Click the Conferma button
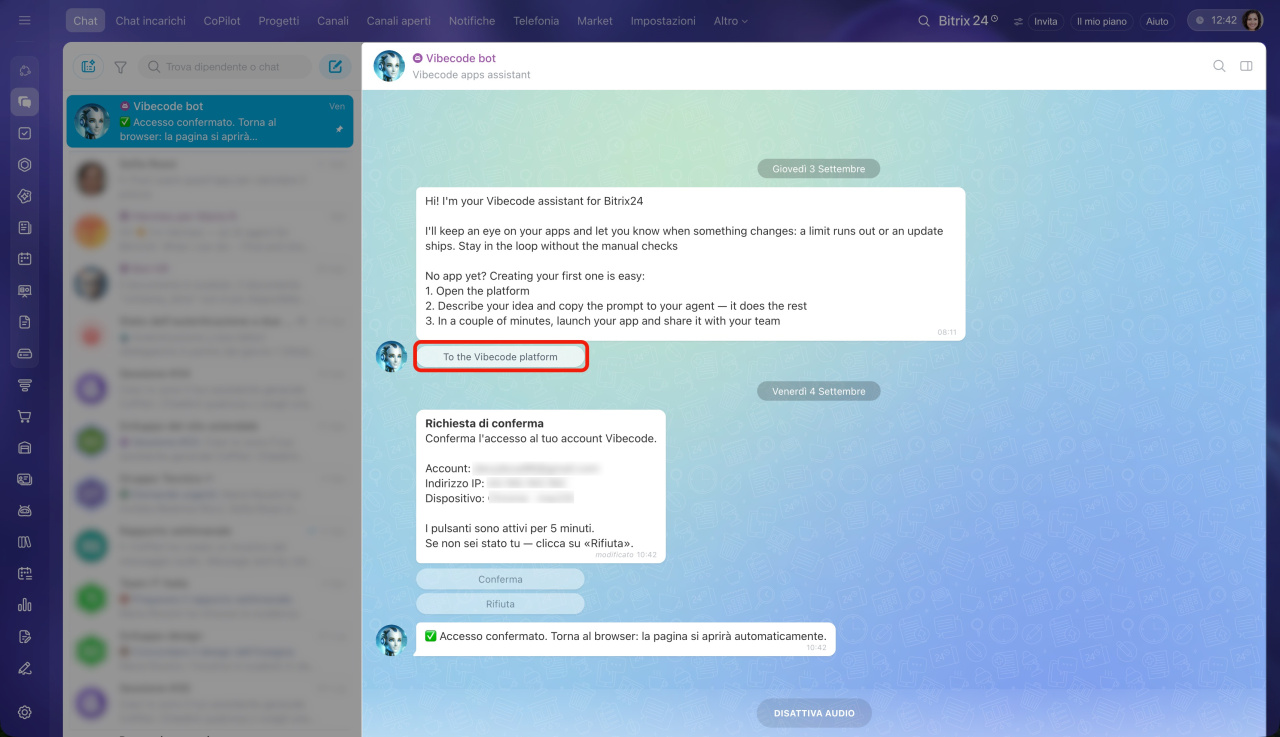This screenshot has height=737, width=1280. click(x=500, y=579)
